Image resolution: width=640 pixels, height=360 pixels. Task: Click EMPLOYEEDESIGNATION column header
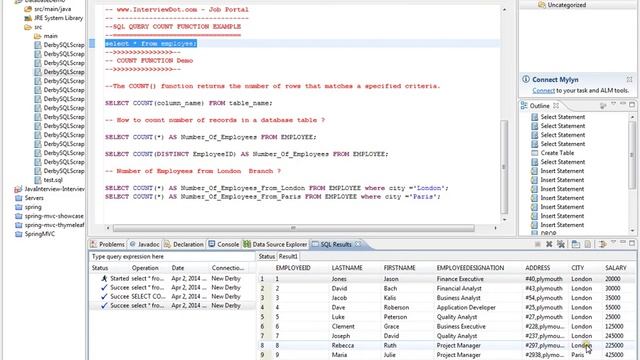click(x=470, y=268)
